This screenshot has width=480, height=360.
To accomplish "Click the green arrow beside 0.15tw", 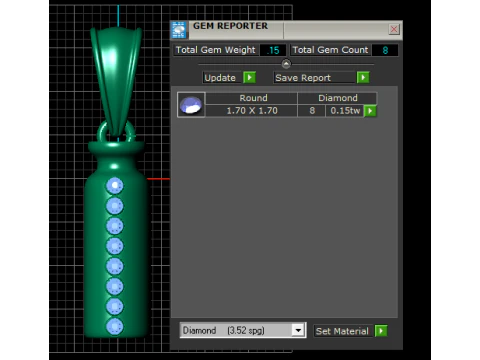I will [370, 111].
